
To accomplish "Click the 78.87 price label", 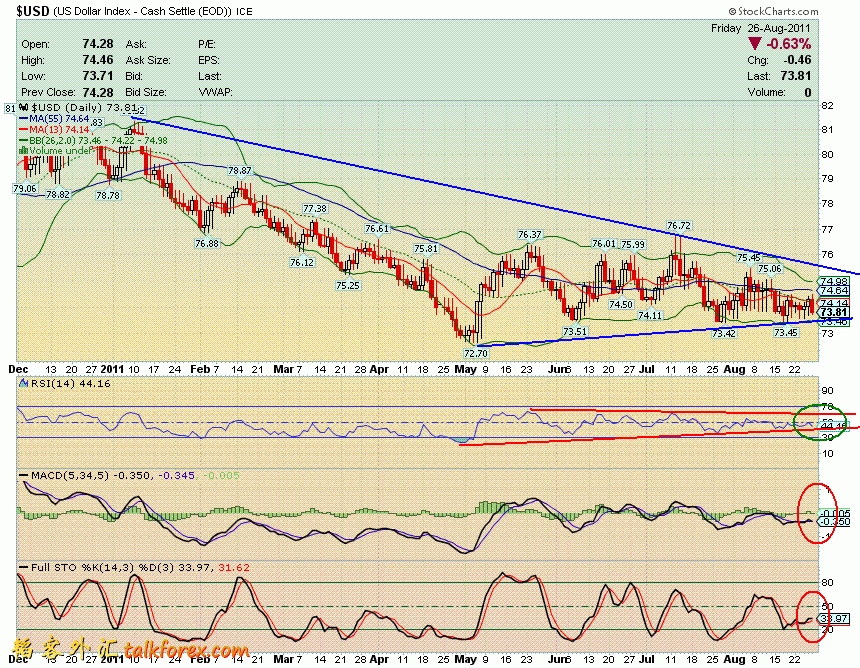I will point(240,171).
